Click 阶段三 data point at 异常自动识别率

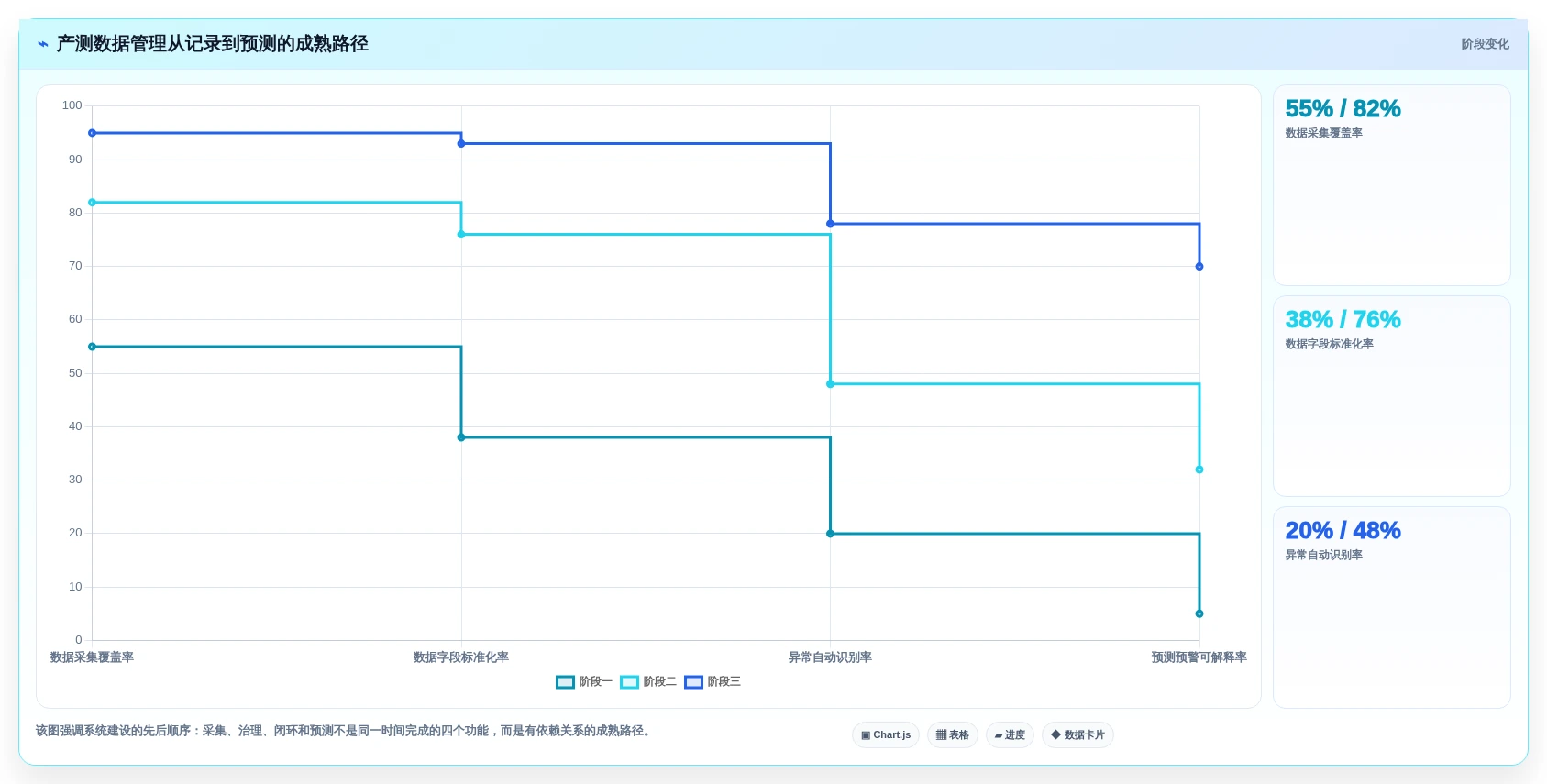831,224
